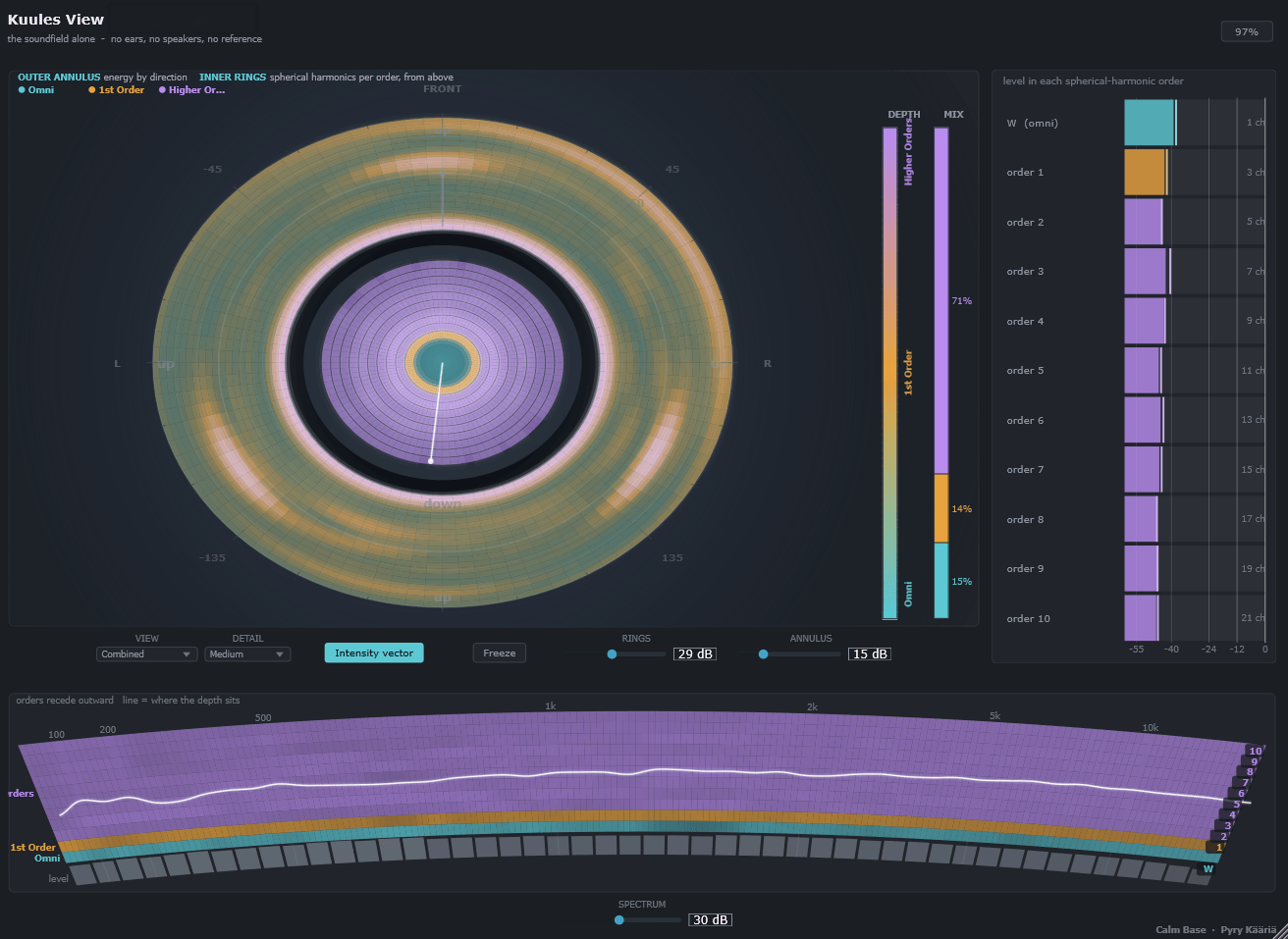This screenshot has width=1288, height=939.
Task: Click the 'Kuules View' title
Action: pos(56,19)
